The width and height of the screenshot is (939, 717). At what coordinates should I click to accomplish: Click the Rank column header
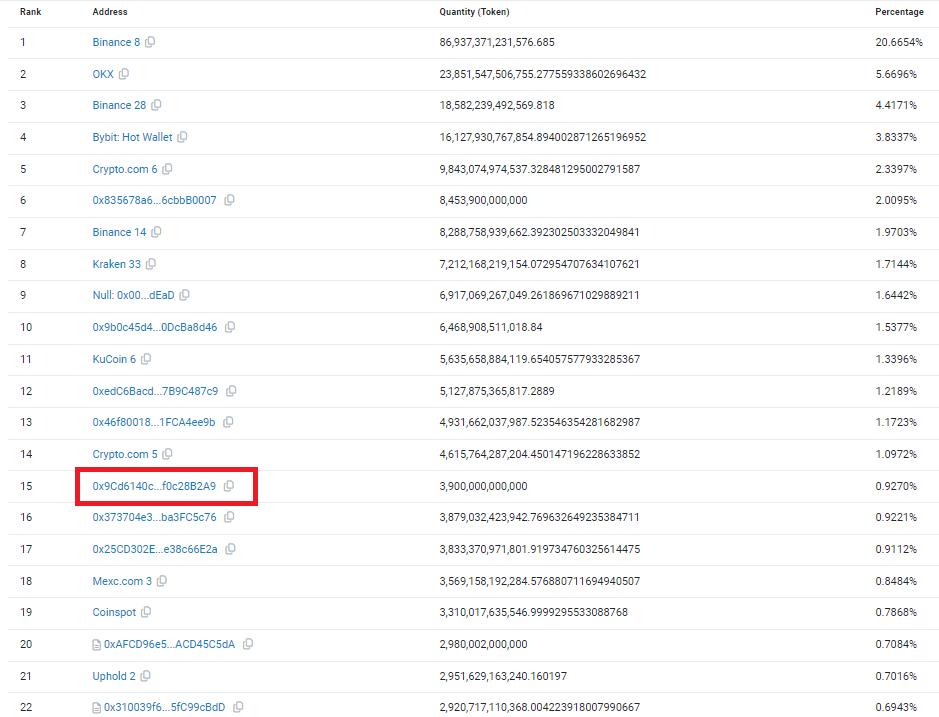[x=31, y=11]
